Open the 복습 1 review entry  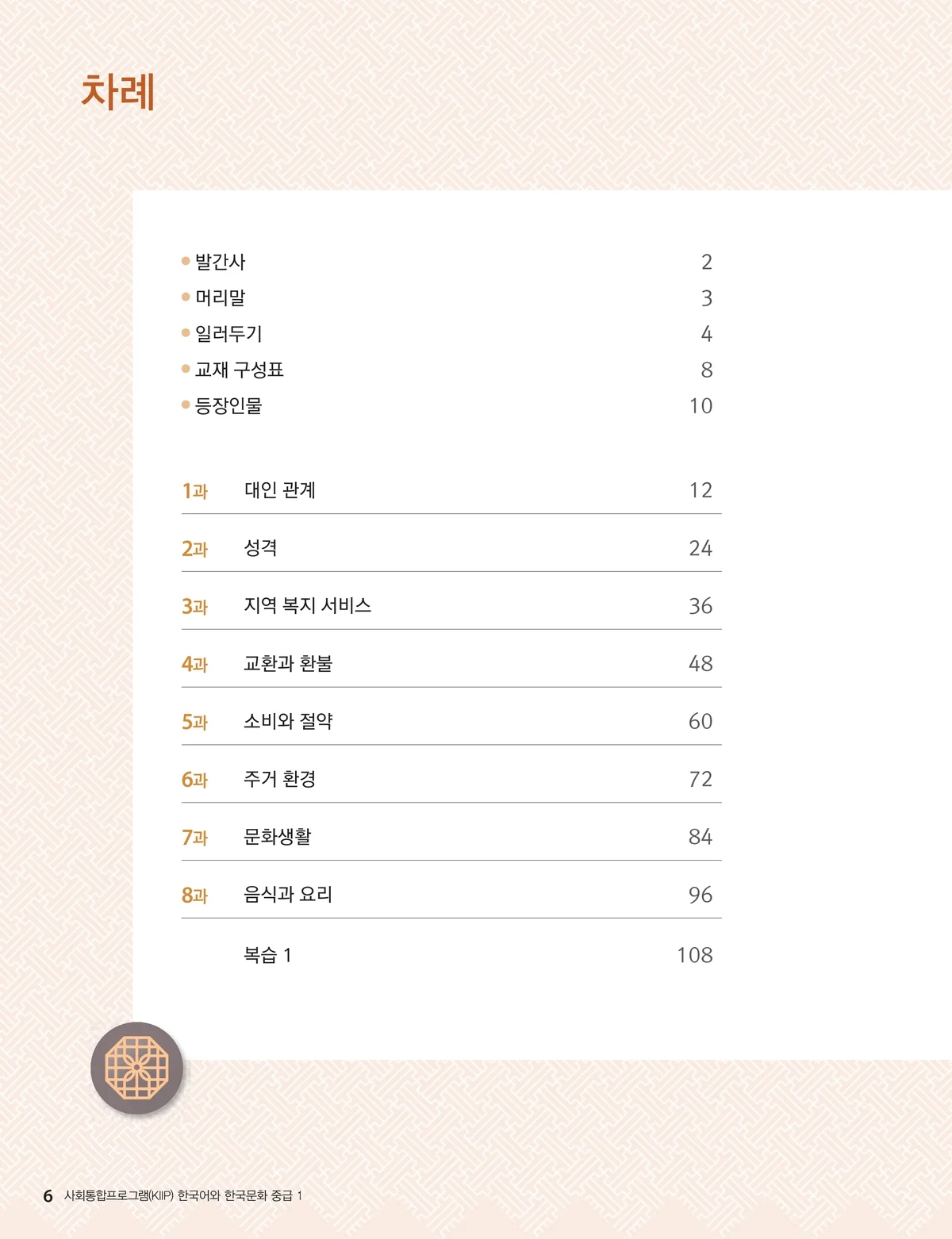267,955
